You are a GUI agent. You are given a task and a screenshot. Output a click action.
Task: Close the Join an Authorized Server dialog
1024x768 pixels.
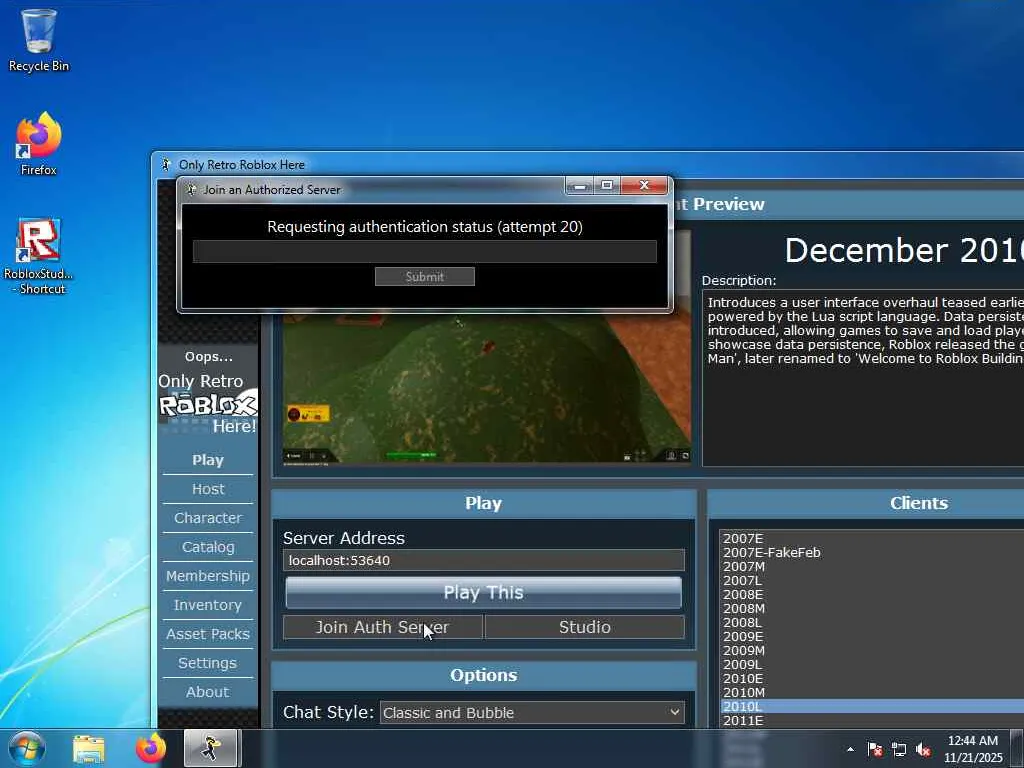click(644, 186)
